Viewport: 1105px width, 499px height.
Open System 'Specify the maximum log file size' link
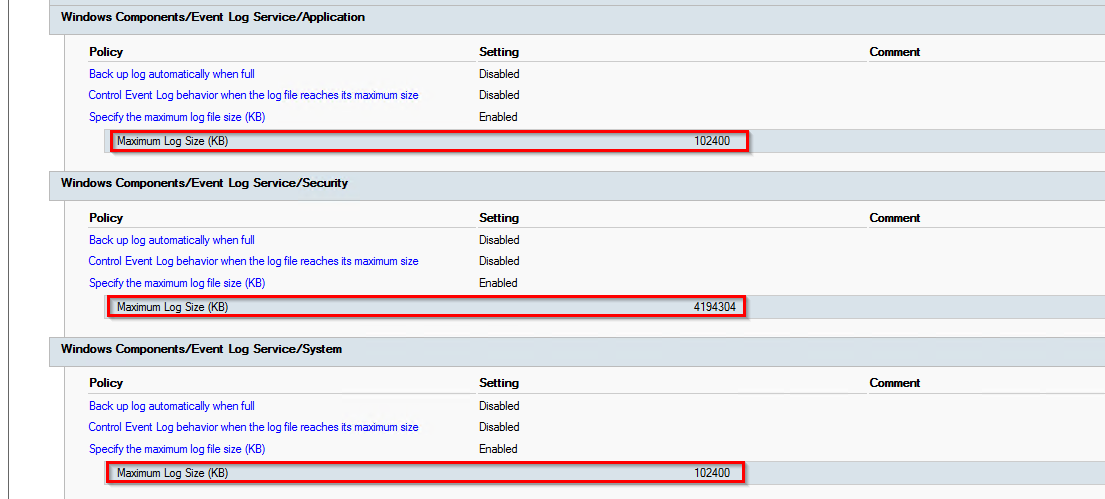coord(177,449)
